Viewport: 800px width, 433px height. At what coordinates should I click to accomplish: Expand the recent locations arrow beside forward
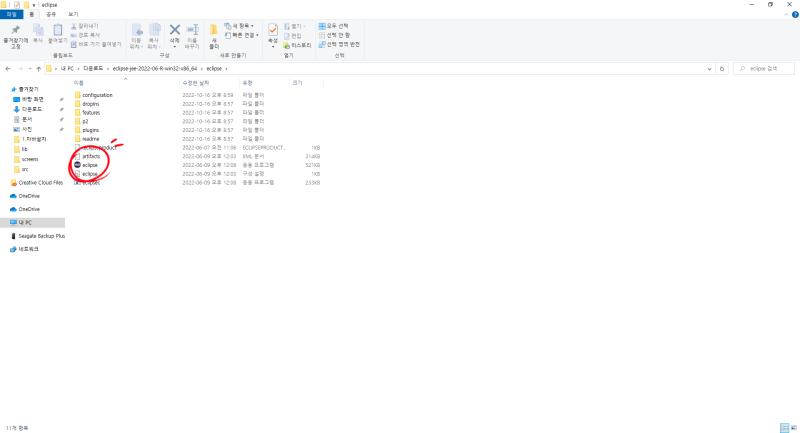[30, 68]
